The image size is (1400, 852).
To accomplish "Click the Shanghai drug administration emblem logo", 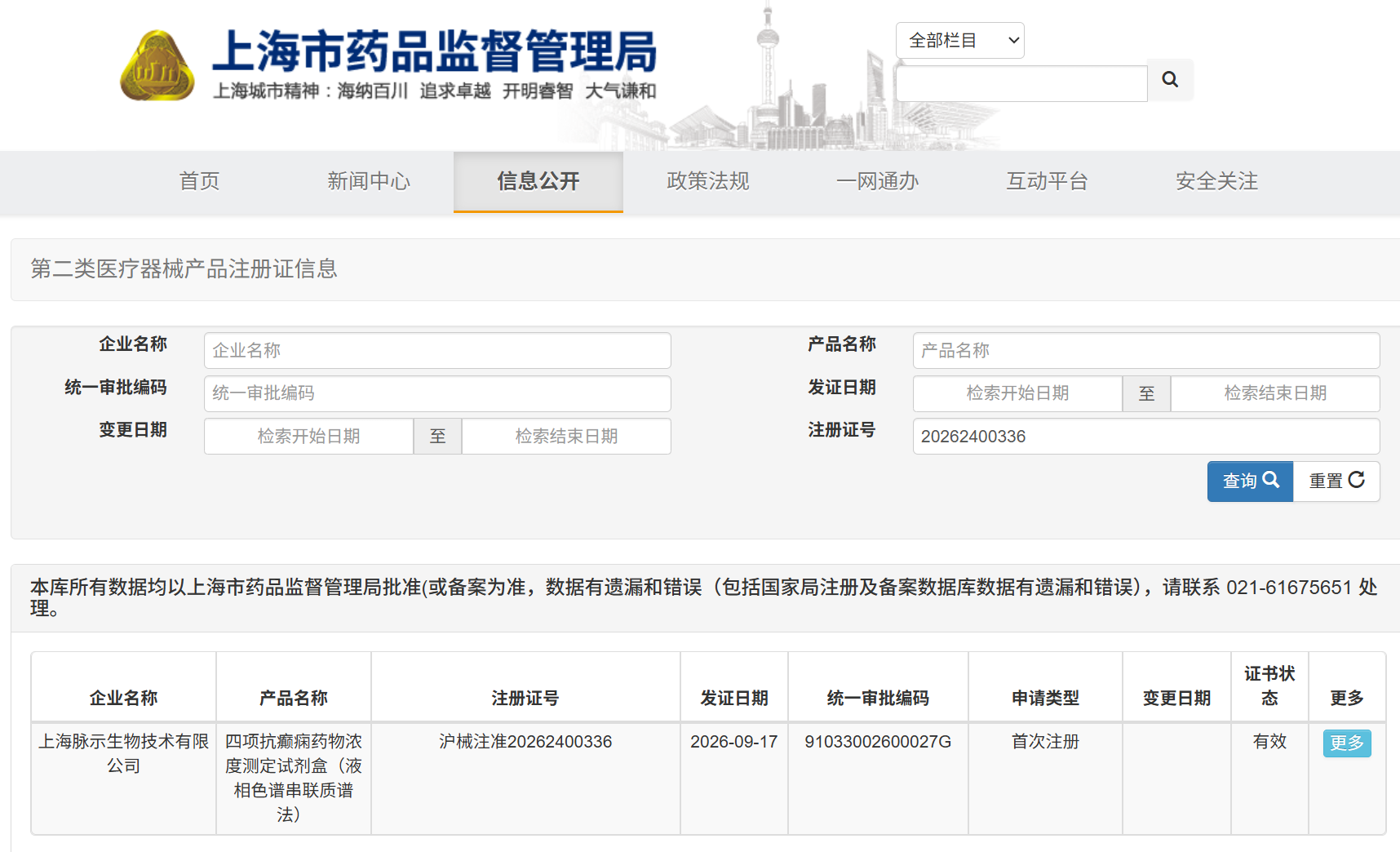I will click(157, 65).
